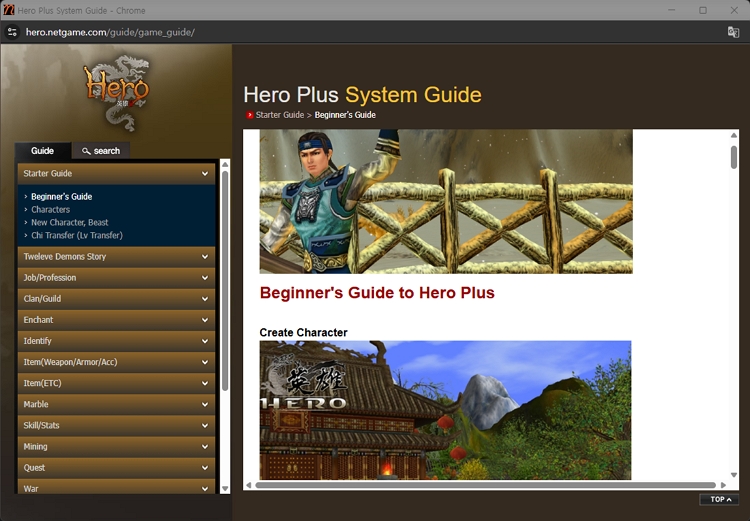This screenshot has width=750, height=521.
Task: Switch to the search tab
Action: (101, 151)
